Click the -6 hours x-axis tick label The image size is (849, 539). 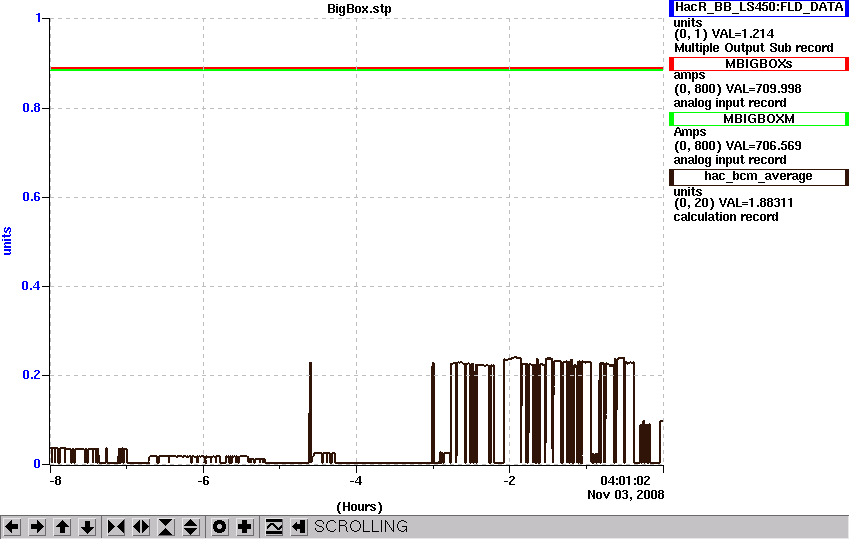pos(203,481)
